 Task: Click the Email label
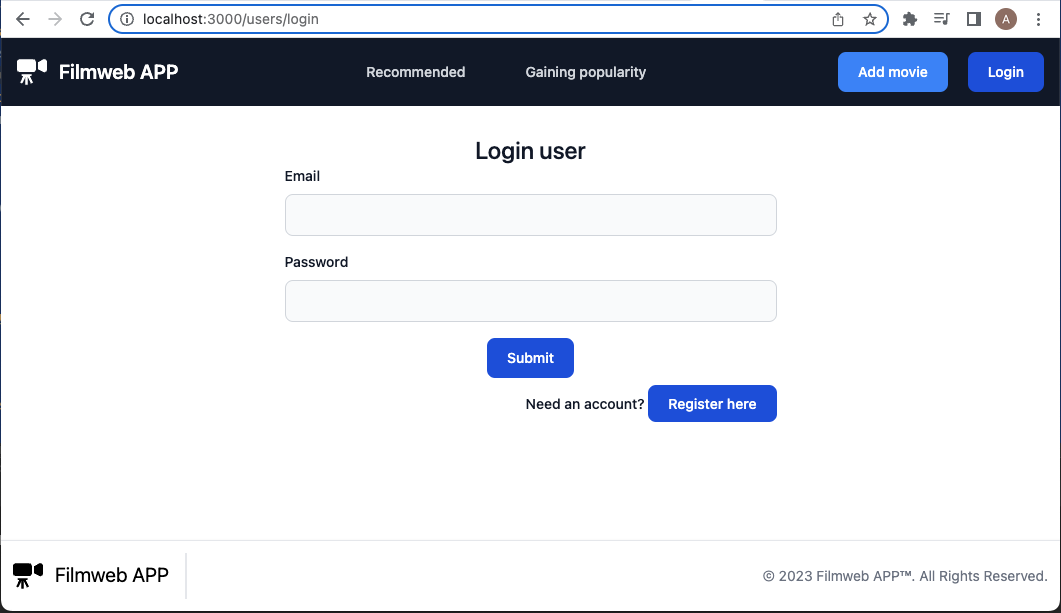(302, 176)
